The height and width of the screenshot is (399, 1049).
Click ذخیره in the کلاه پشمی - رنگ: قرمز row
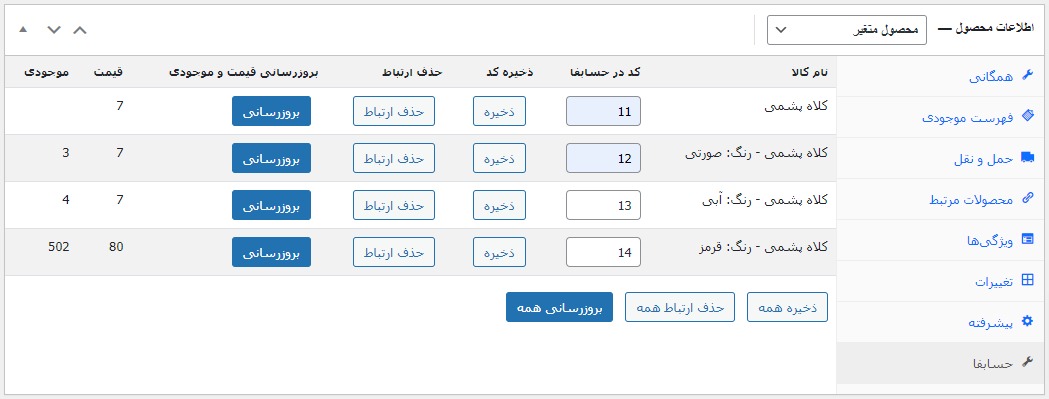499,252
